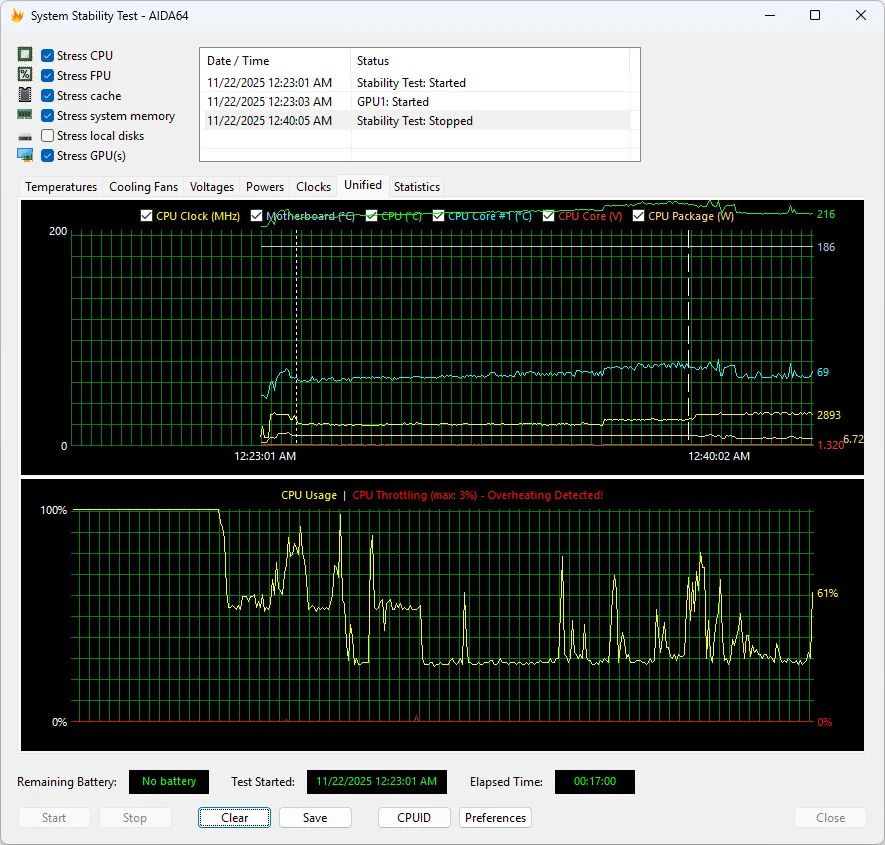Image resolution: width=885 pixels, height=845 pixels.
Task: Click the CPU chip icon beside Stress CPU
Action: [x=25, y=54]
